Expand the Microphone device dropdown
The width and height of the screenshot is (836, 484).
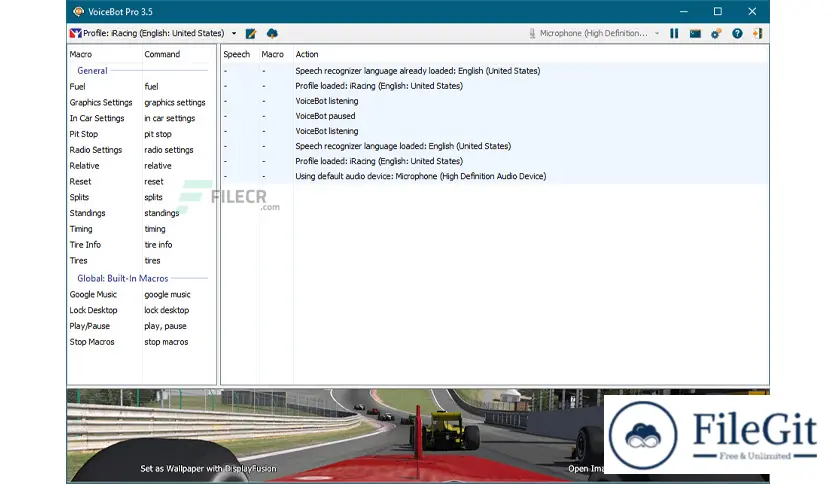point(657,33)
